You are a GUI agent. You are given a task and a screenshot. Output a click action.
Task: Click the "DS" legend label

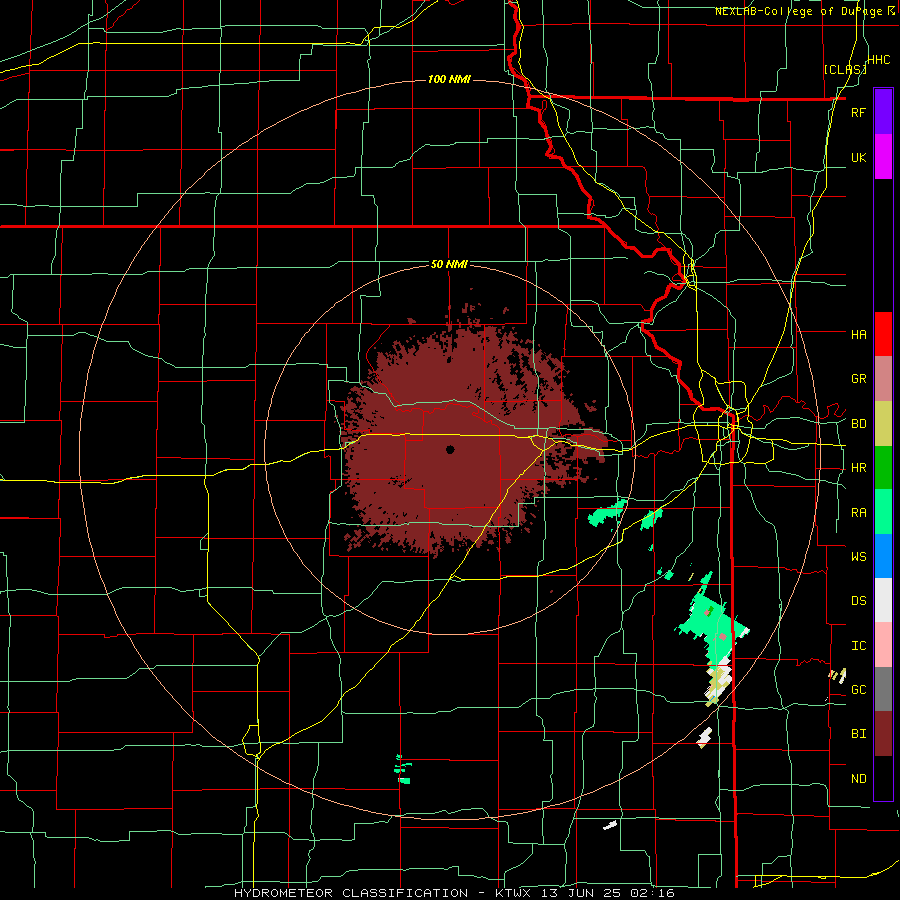[x=858, y=601]
